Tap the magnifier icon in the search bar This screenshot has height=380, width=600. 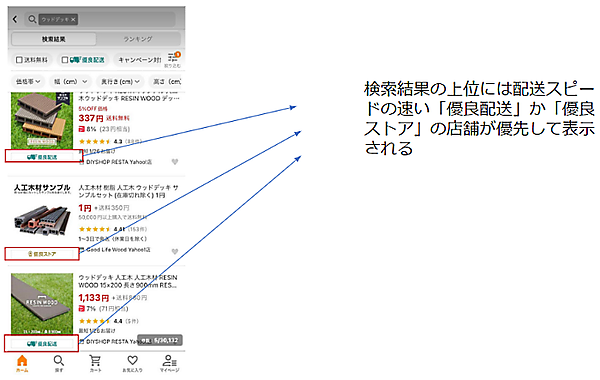(32, 19)
